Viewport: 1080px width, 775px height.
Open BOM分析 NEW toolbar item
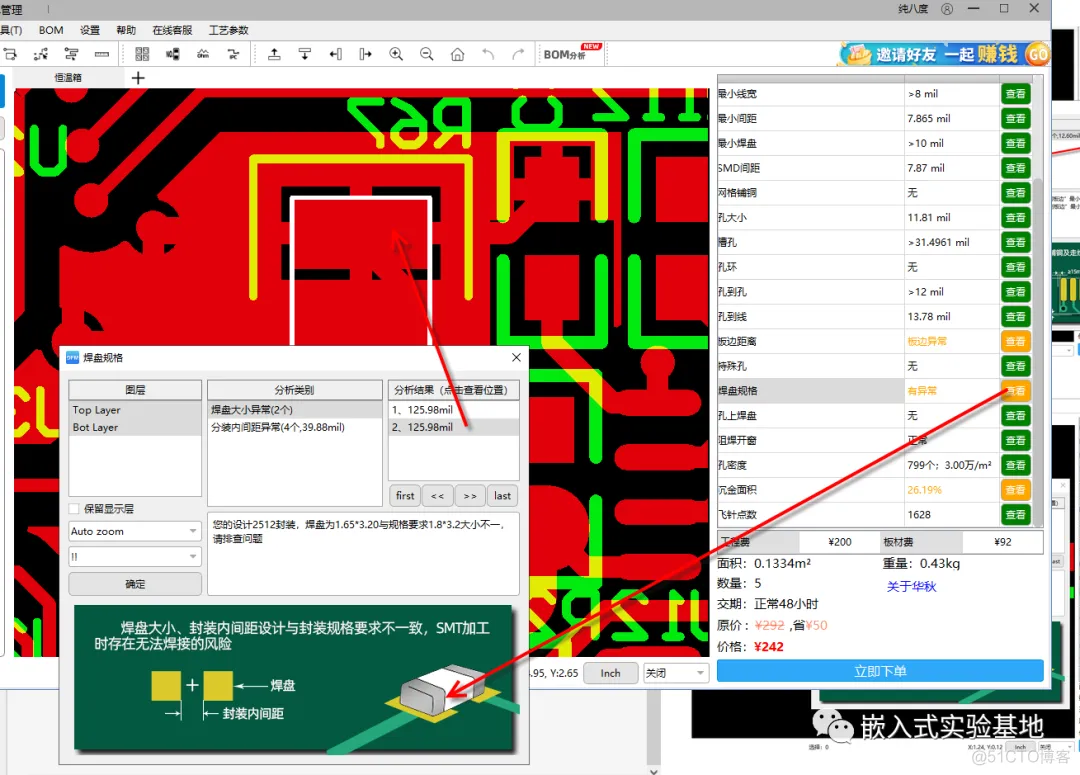pyautogui.click(x=572, y=54)
